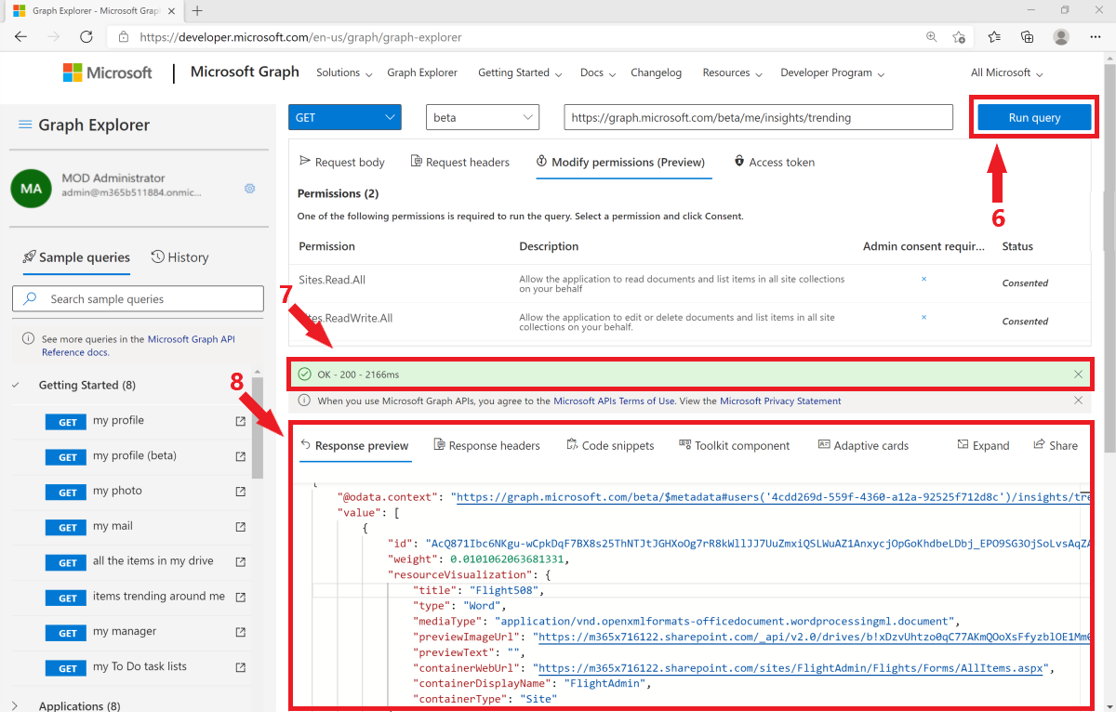The image size is (1116, 712).
Task: Dismiss the Microsoft APIs terms notice
Action: pos(1078,400)
